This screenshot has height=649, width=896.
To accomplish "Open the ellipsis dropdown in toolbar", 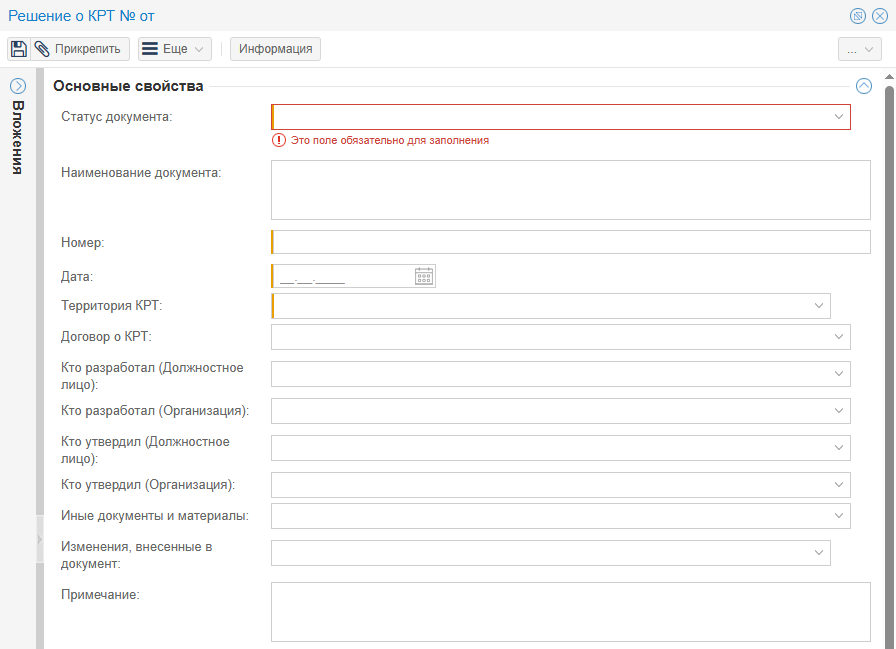I will tap(859, 49).
